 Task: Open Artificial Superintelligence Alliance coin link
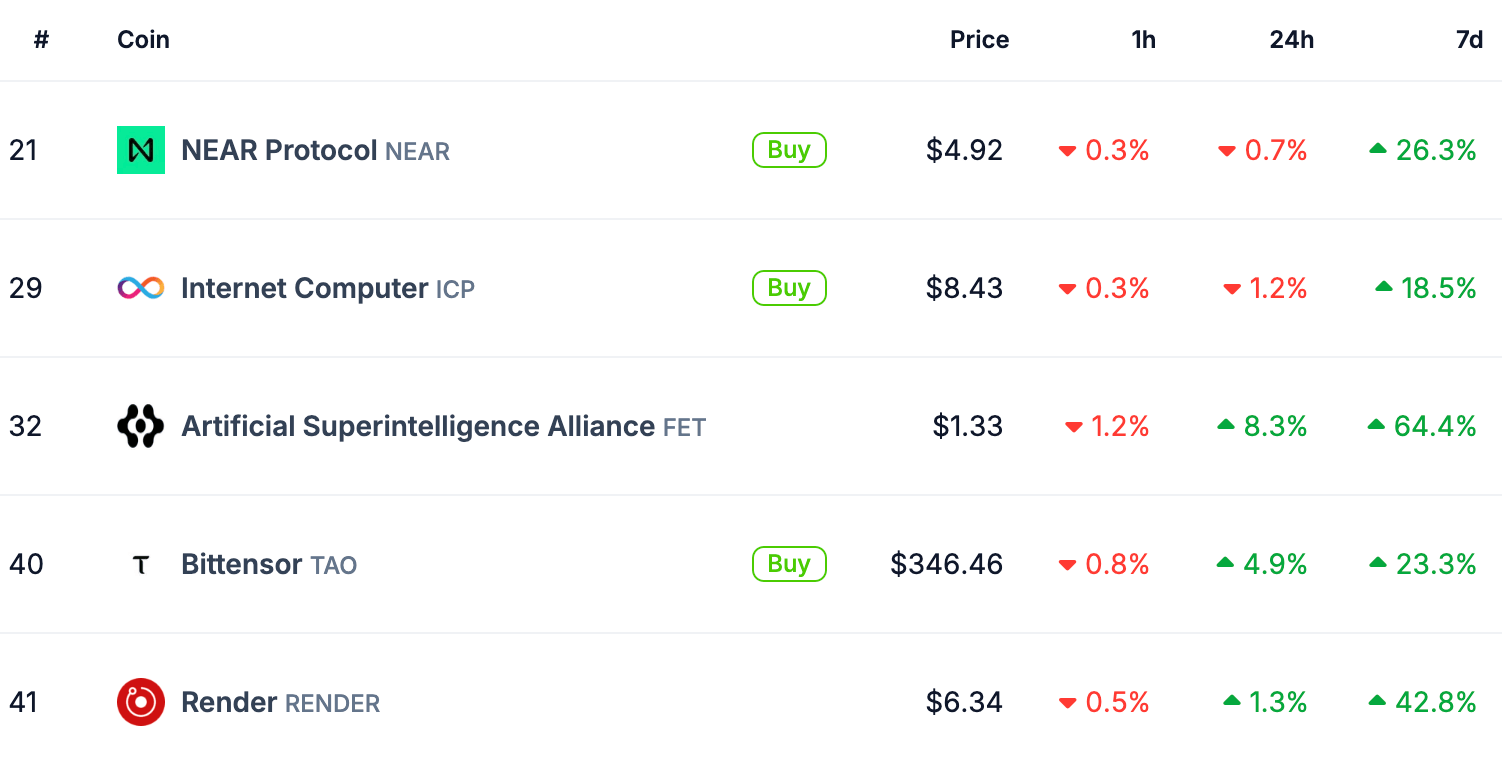[x=418, y=427]
